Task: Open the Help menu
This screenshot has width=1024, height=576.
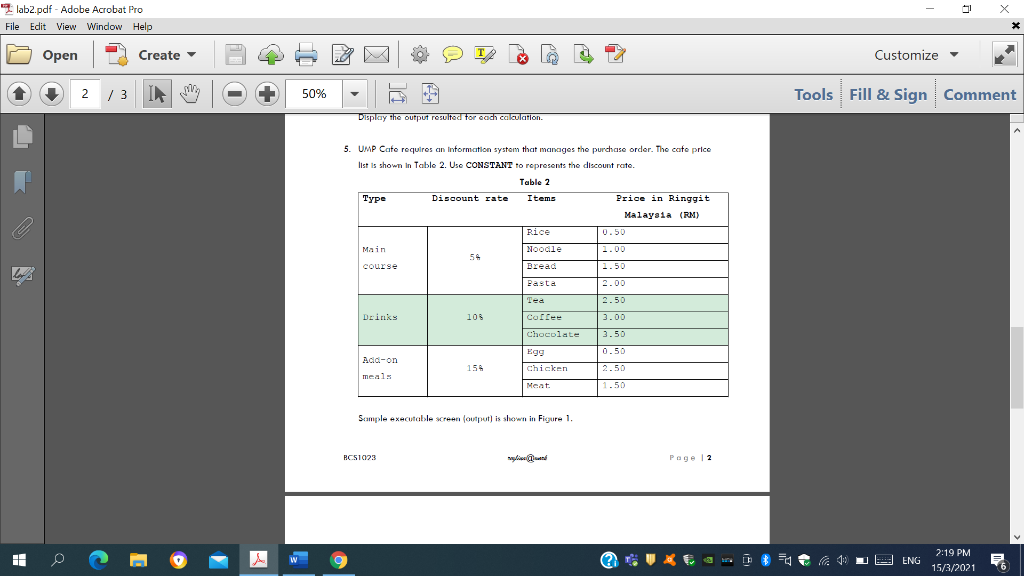Action: [142, 27]
